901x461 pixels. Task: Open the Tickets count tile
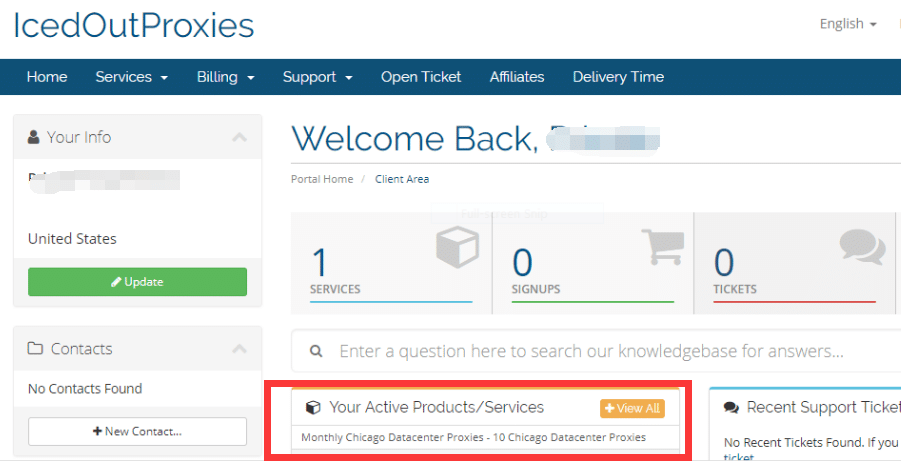(x=795, y=263)
